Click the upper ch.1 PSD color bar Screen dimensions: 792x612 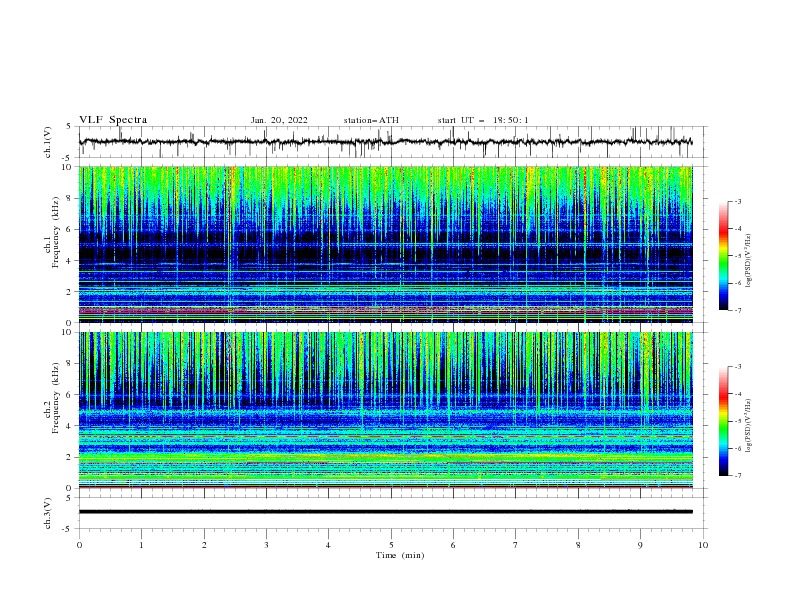(724, 256)
